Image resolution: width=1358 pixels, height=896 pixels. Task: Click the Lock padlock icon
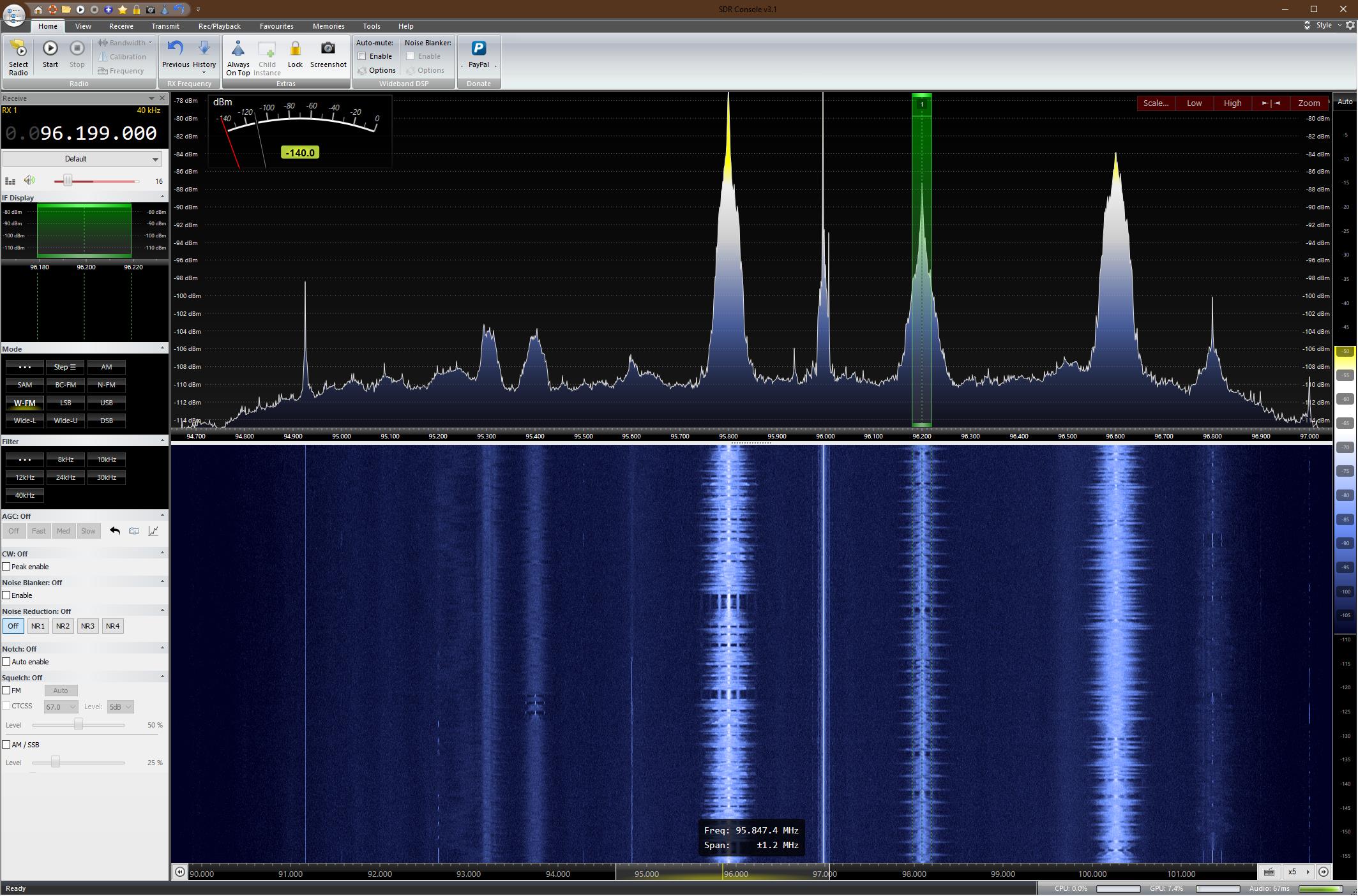[295, 49]
